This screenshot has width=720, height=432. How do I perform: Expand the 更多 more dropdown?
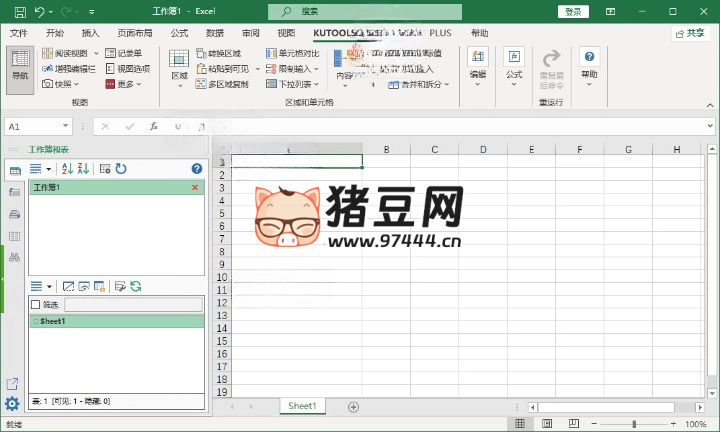point(139,84)
